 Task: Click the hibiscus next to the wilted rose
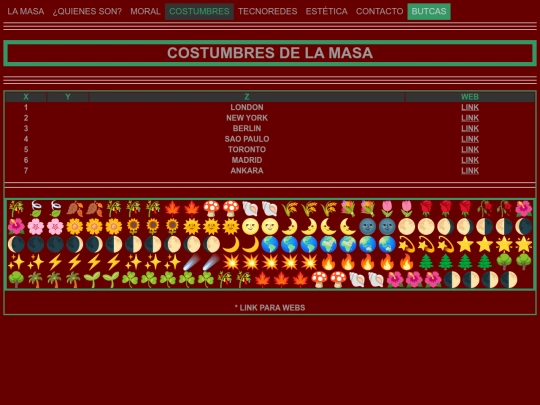[524, 209]
